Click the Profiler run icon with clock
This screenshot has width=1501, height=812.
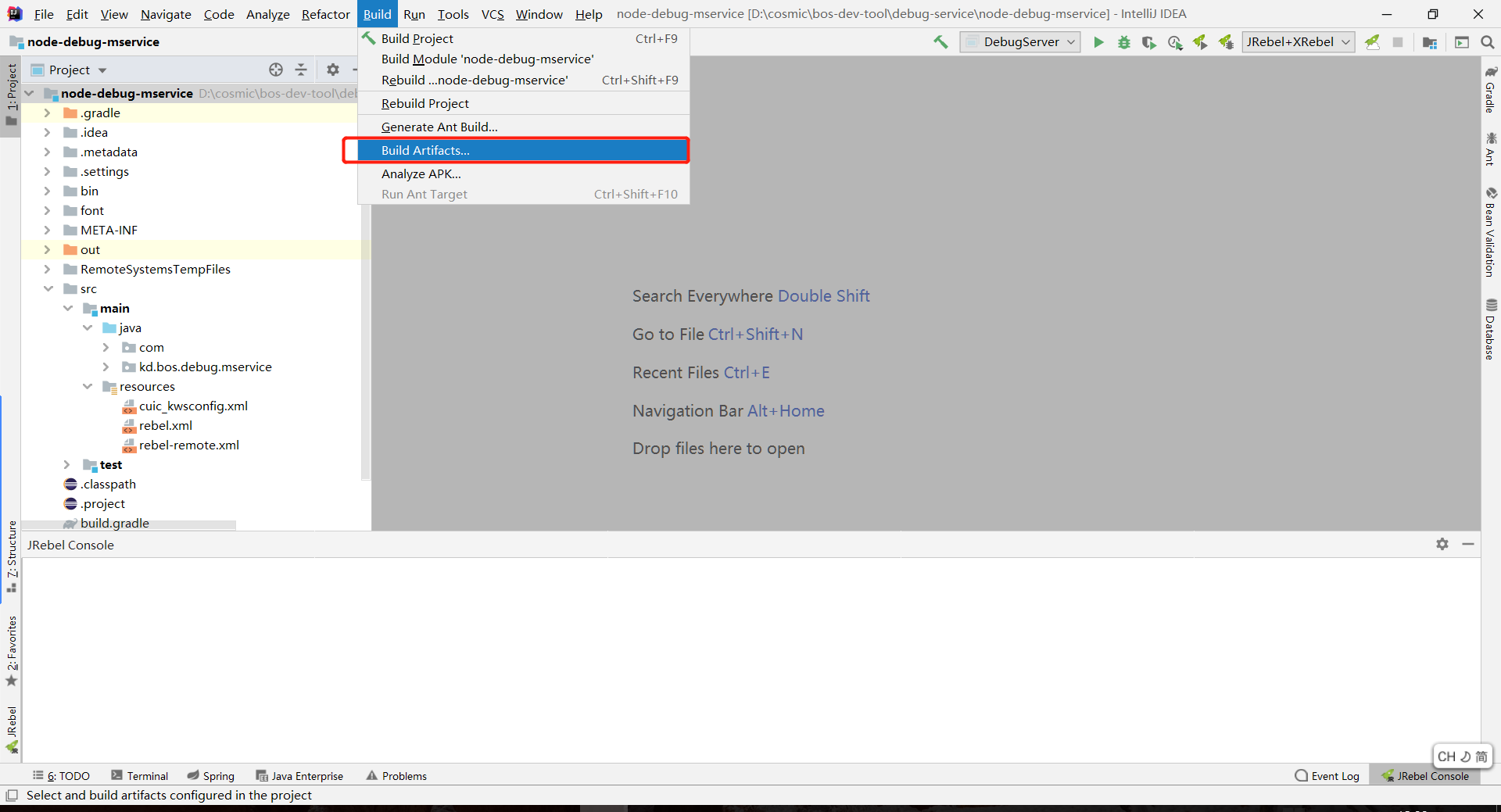pyautogui.click(x=1175, y=42)
